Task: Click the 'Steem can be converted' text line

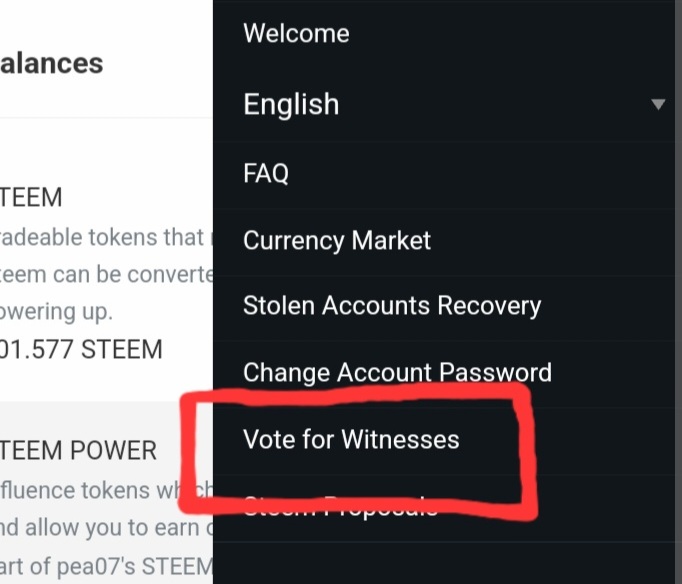Action: pyautogui.click(x=105, y=274)
